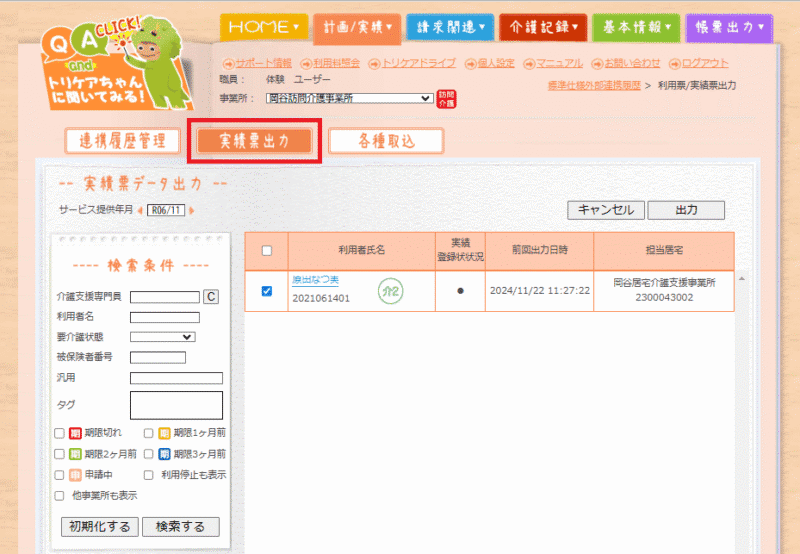Click into the 利用者名 search field
This screenshot has width=800, height=554.
(x=165, y=317)
